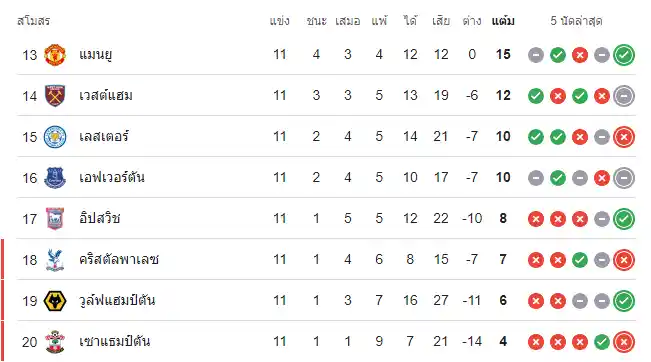
Task: Click the Wolverhampton wolf-head crest
Action: click(55, 301)
